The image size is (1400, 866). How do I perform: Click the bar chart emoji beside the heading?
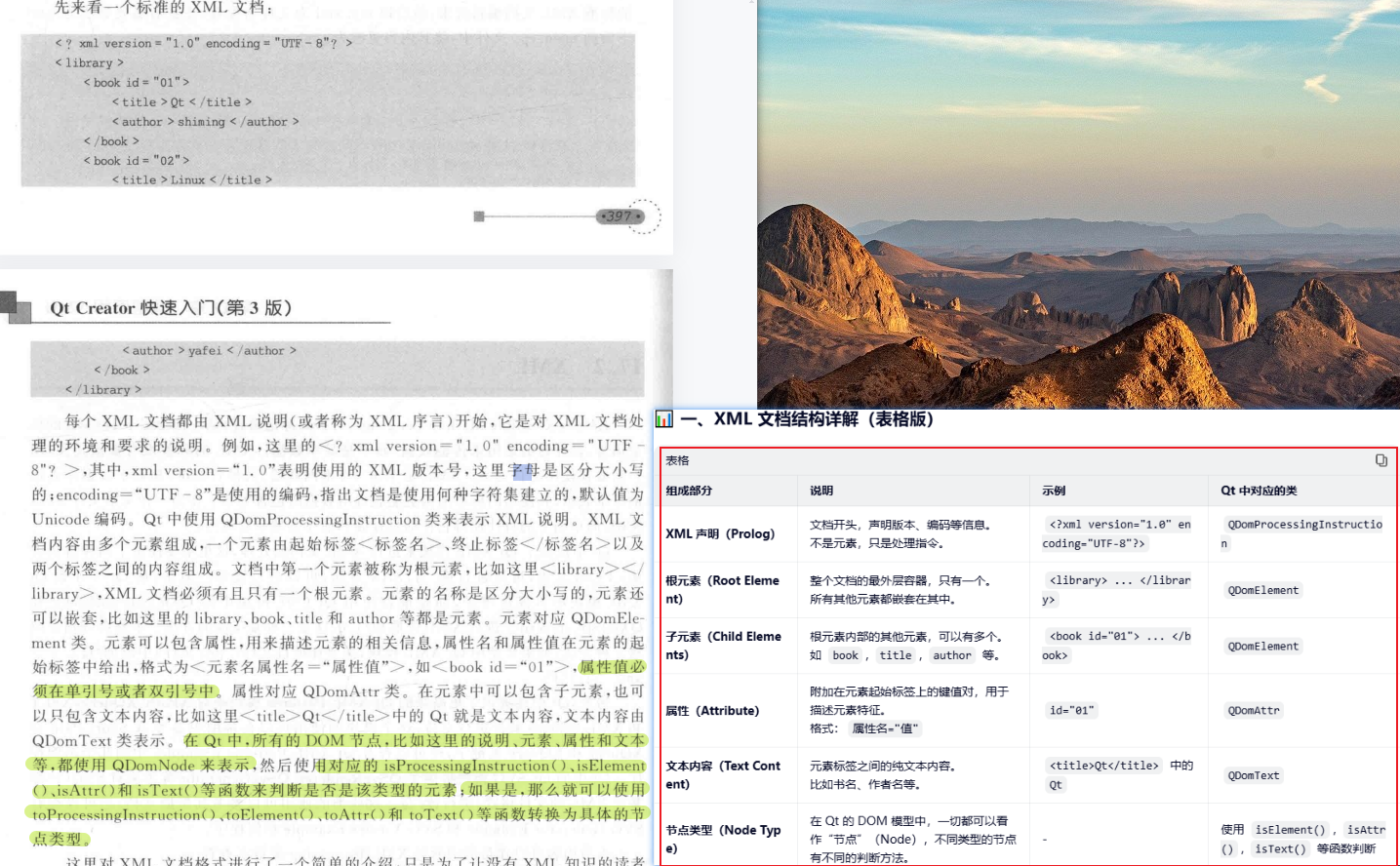coord(664,419)
